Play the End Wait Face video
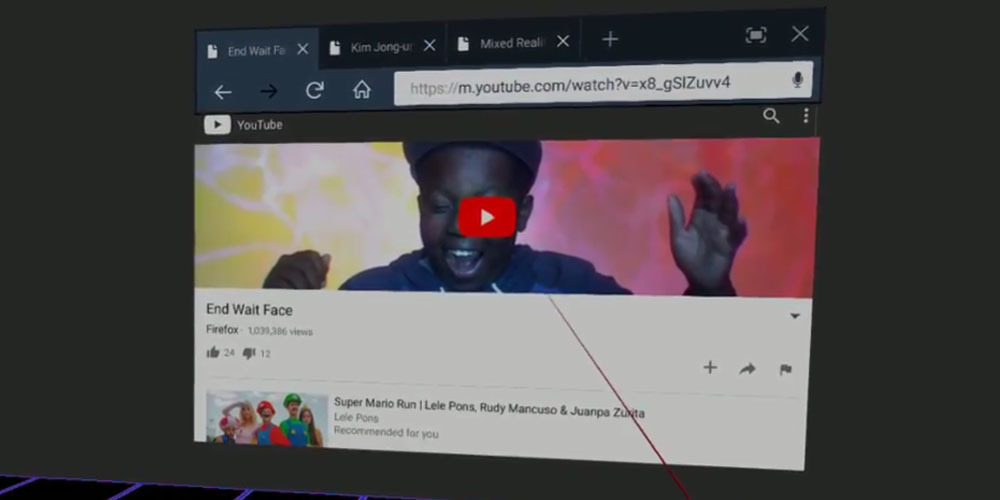1000x500 pixels. point(487,217)
